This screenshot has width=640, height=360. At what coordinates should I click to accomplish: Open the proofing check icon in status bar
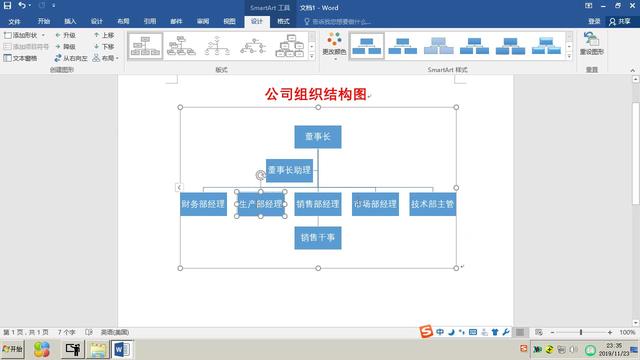click(x=89, y=332)
